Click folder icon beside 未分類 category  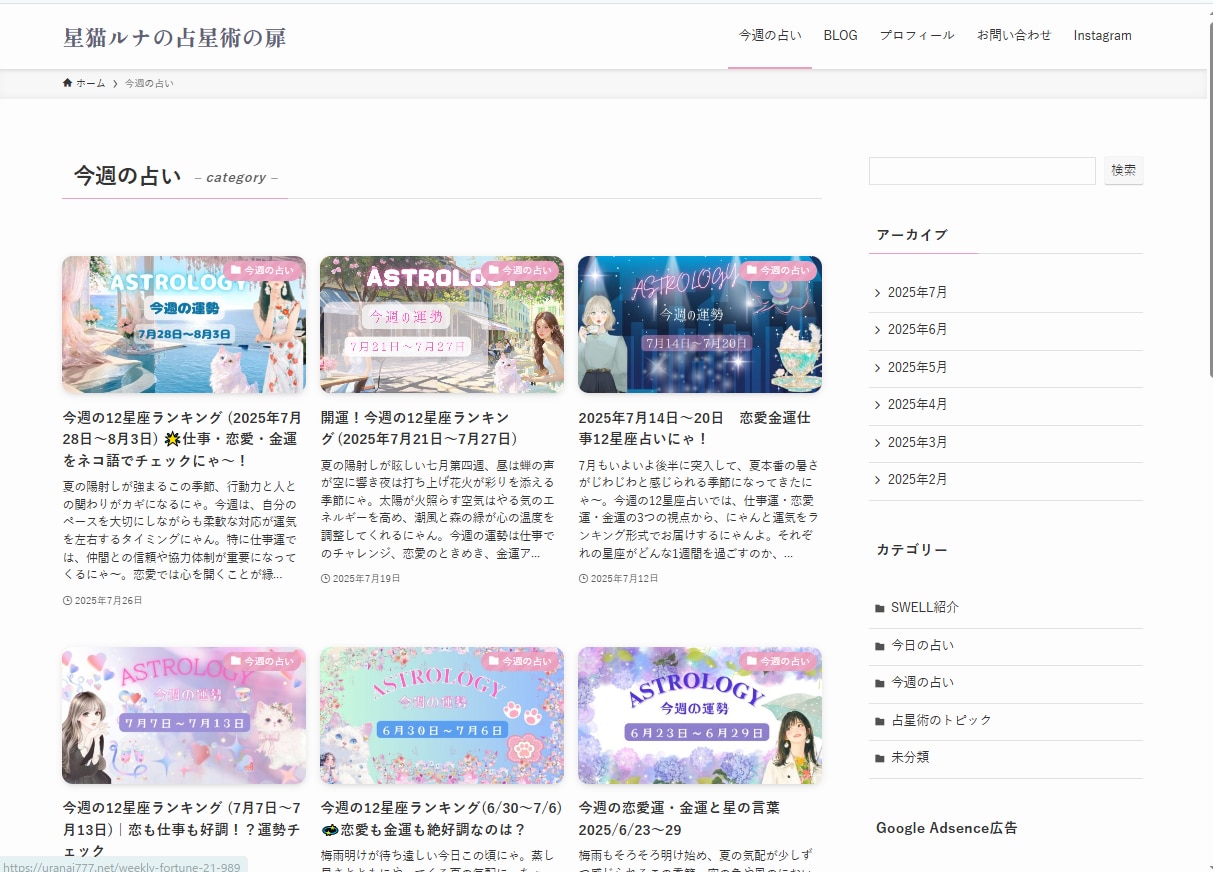tap(879, 758)
